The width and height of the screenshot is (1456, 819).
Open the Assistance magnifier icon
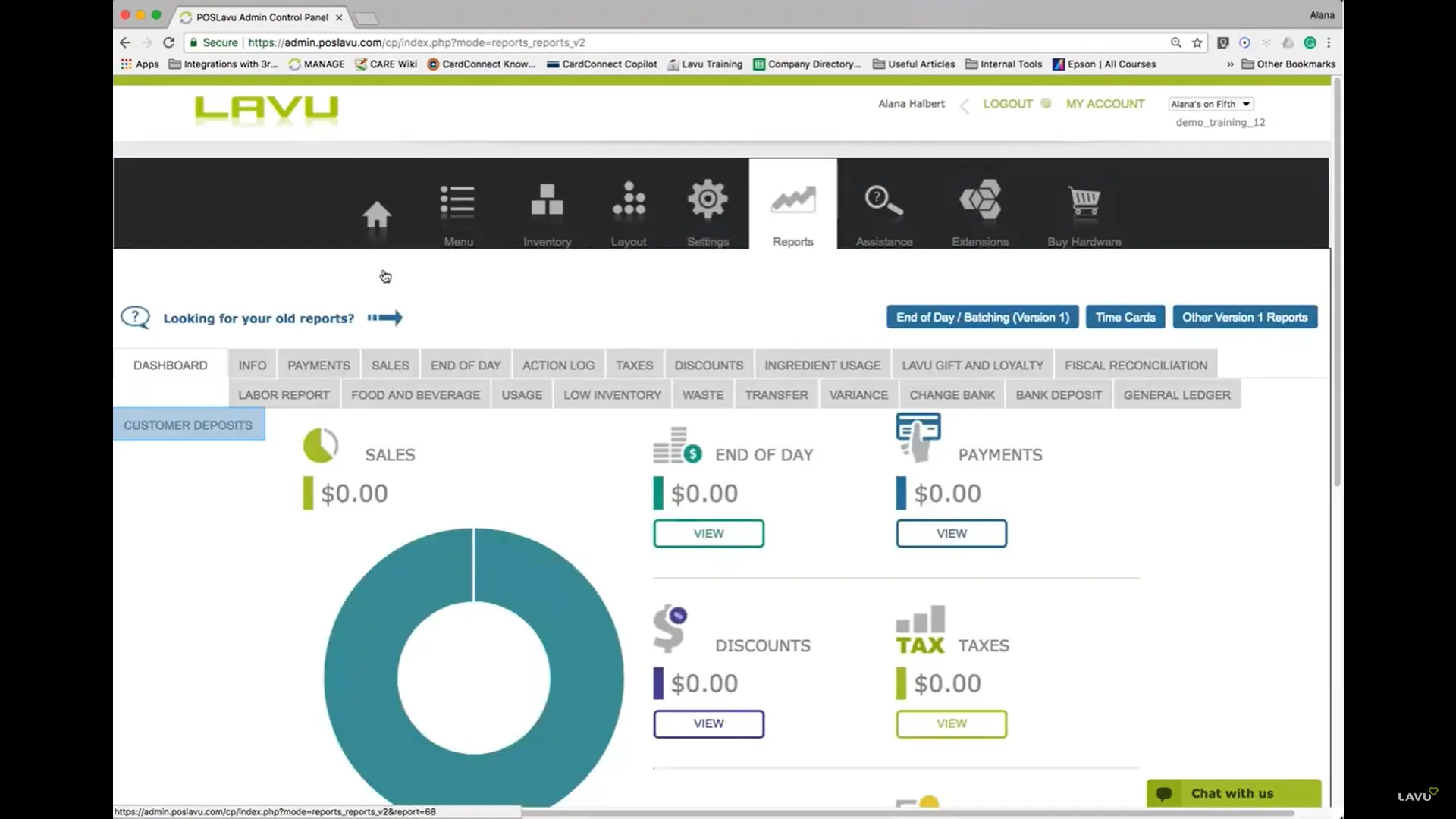click(883, 201)
